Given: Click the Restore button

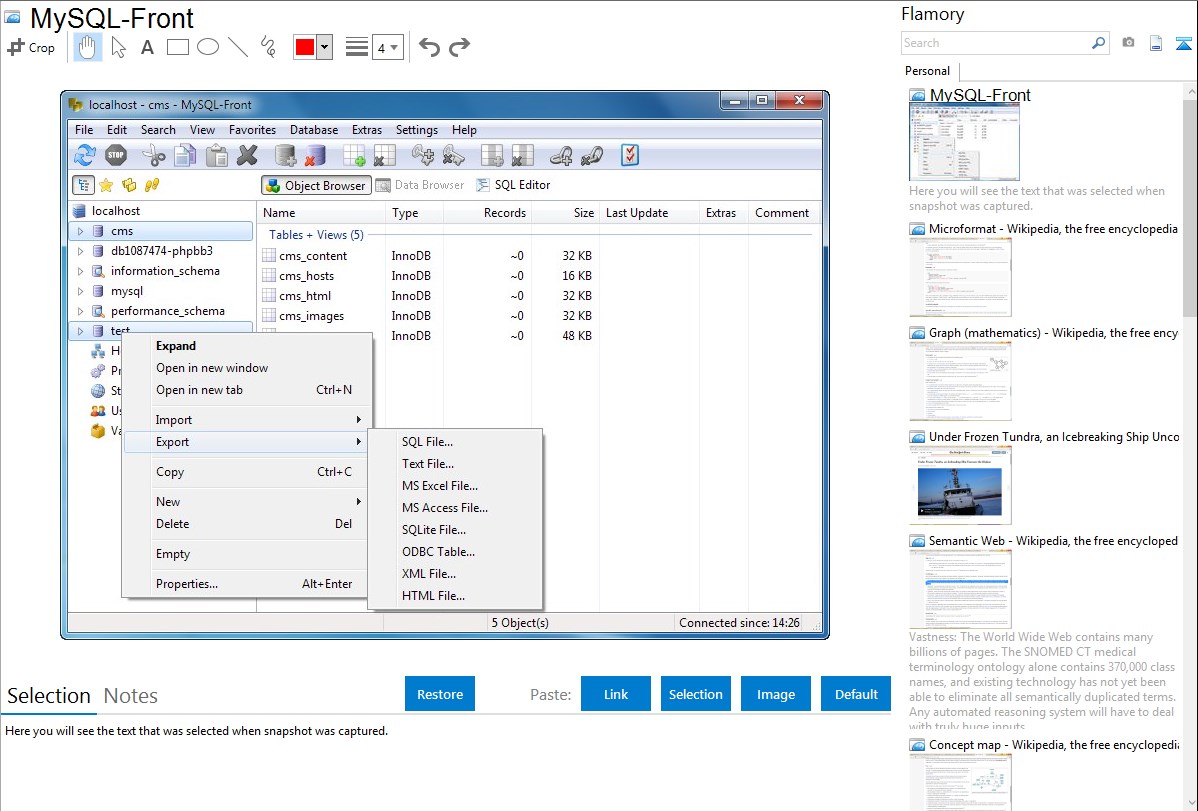Looking at the screenshot, I should 440,694.
